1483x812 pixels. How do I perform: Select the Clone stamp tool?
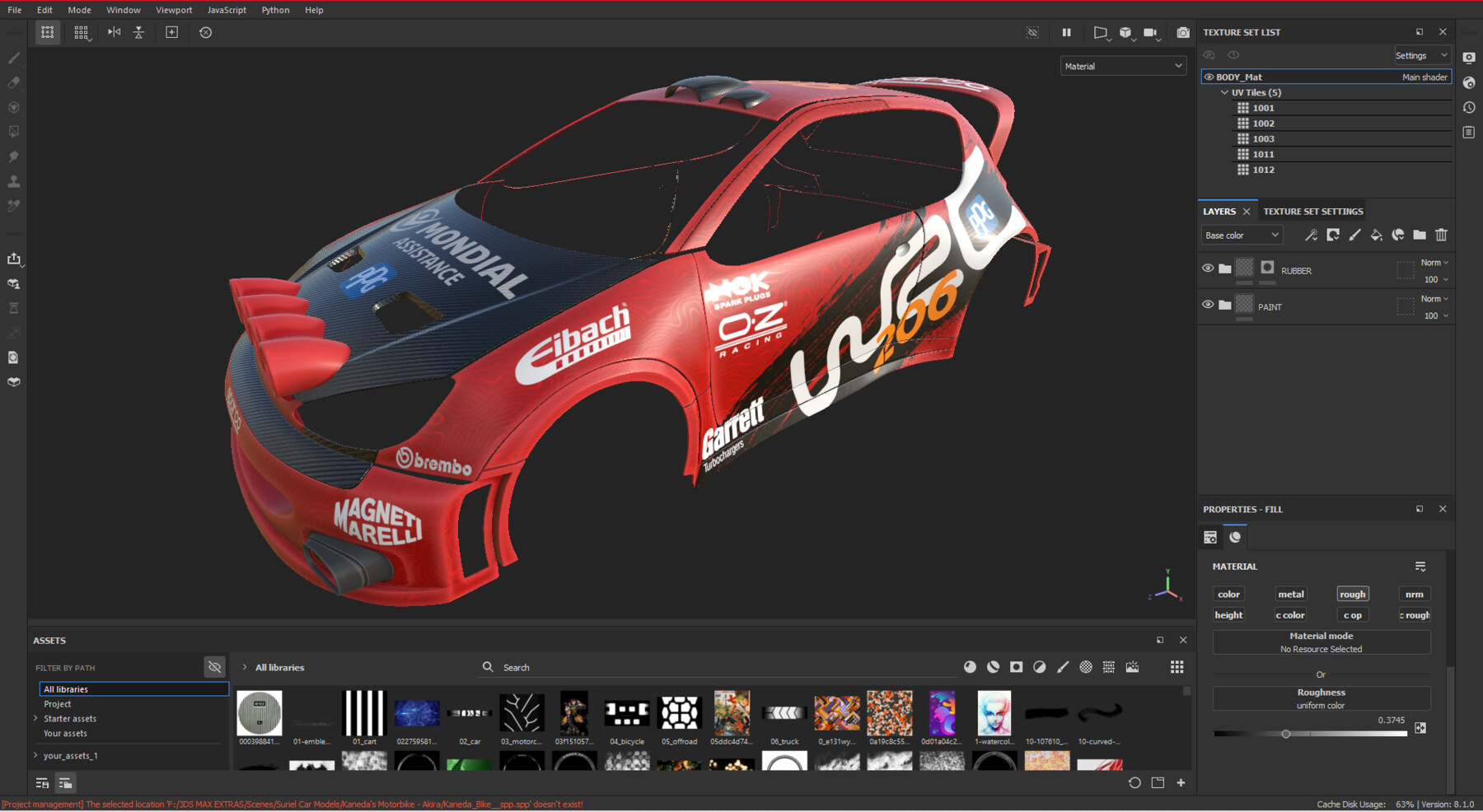coord(13,181)
